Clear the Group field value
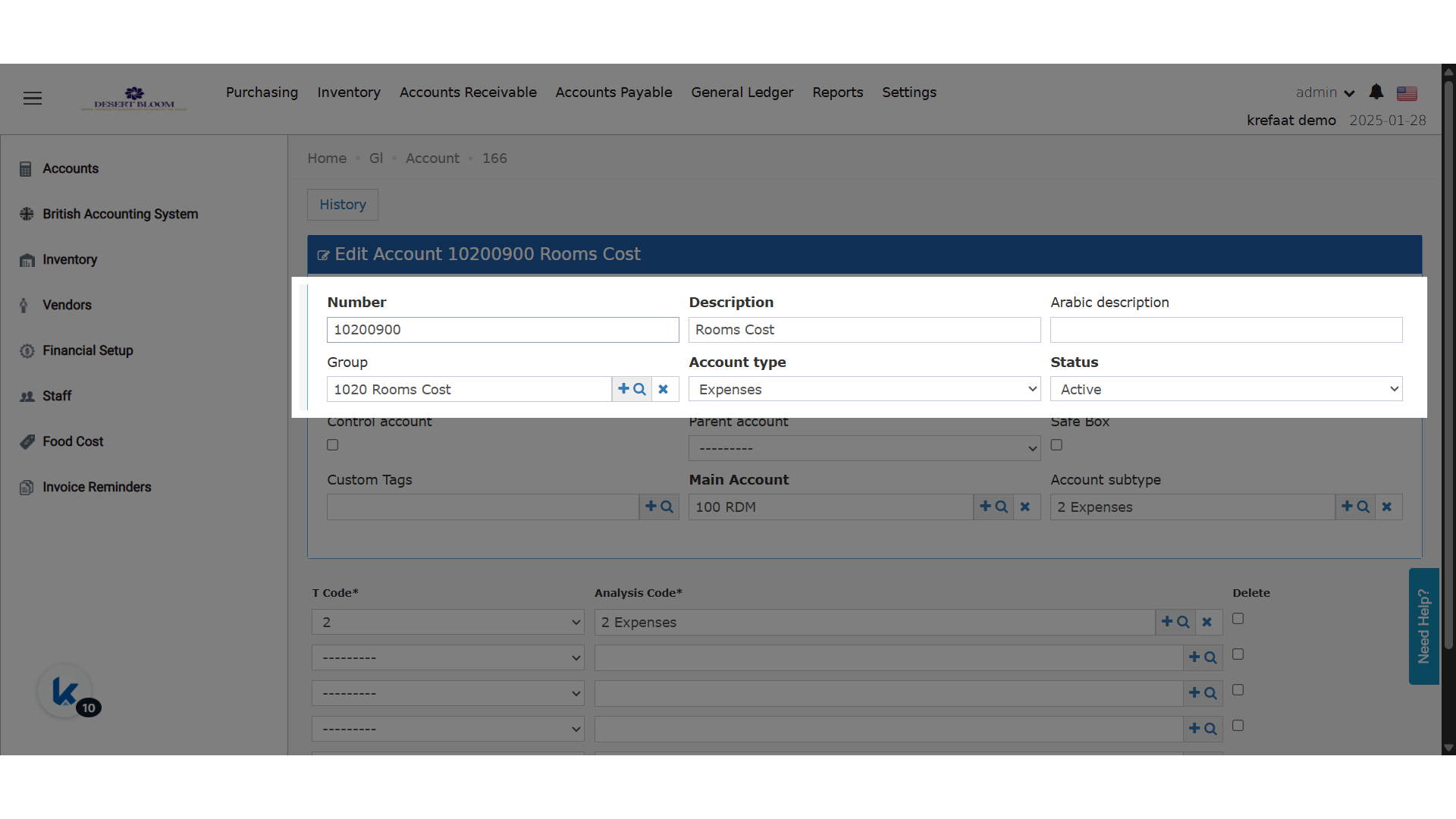This screenshot has height=819, width=1456. click(664, 389)
